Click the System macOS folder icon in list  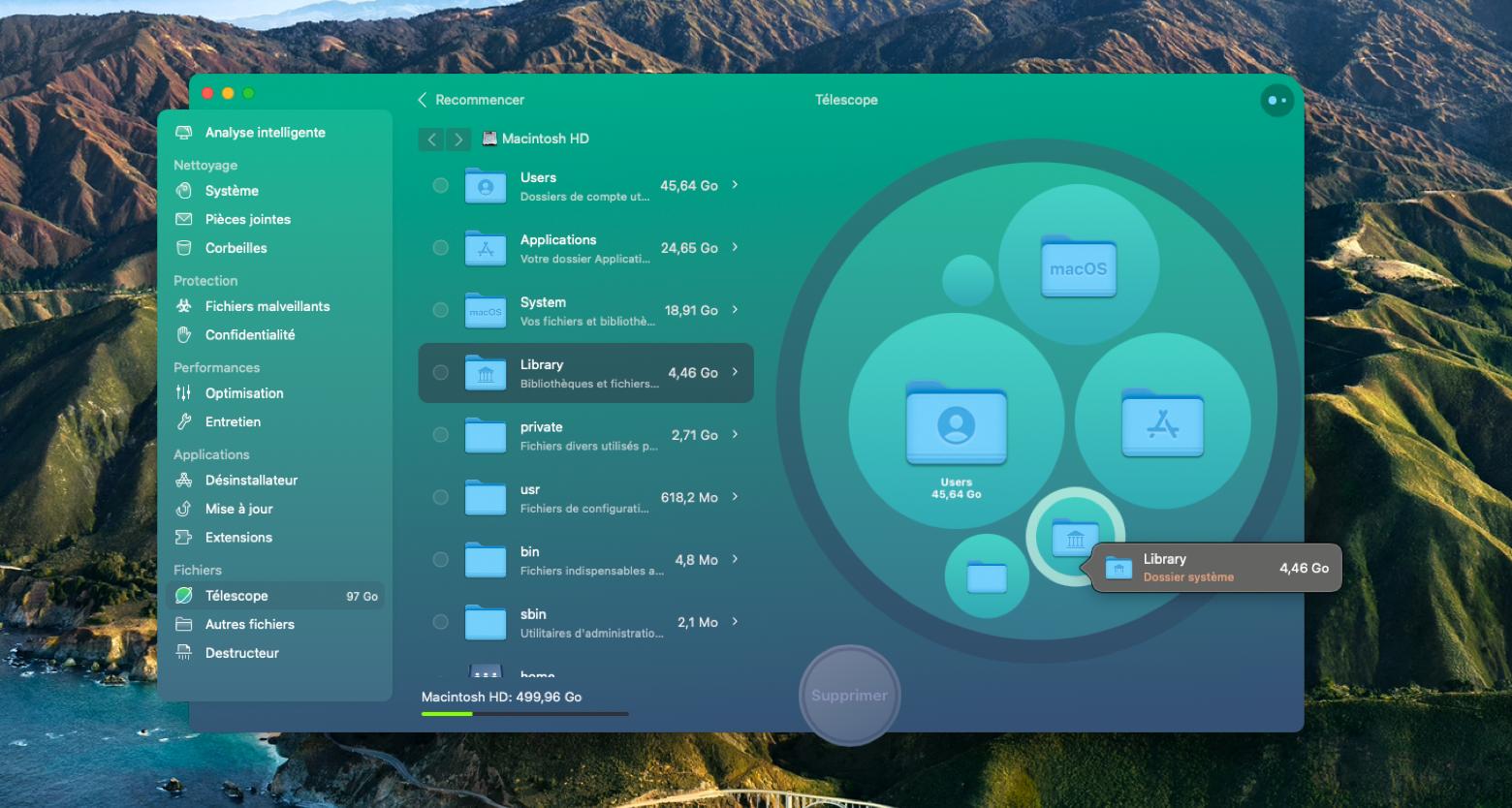[486, 310]
